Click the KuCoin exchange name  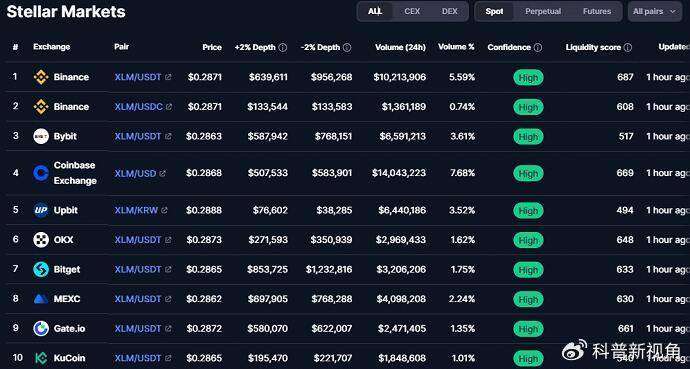[70, 358]
